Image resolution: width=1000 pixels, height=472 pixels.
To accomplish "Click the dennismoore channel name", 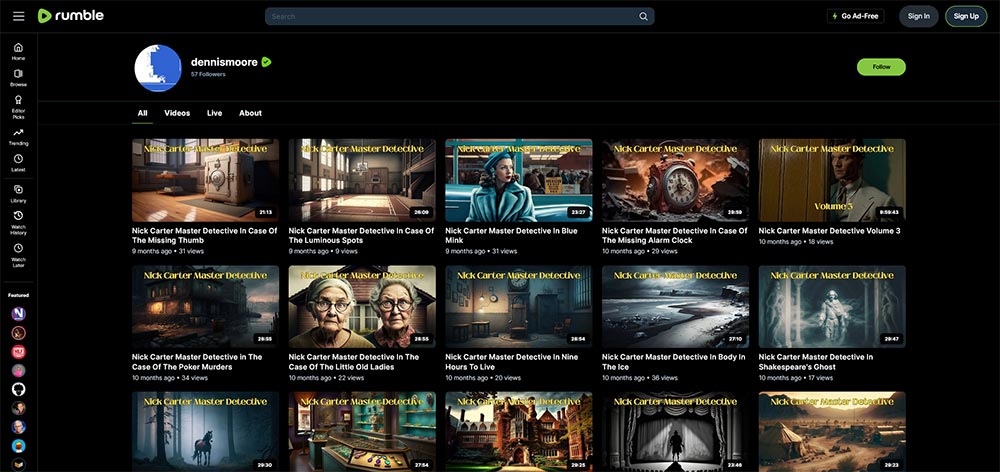I will [224, 62].
